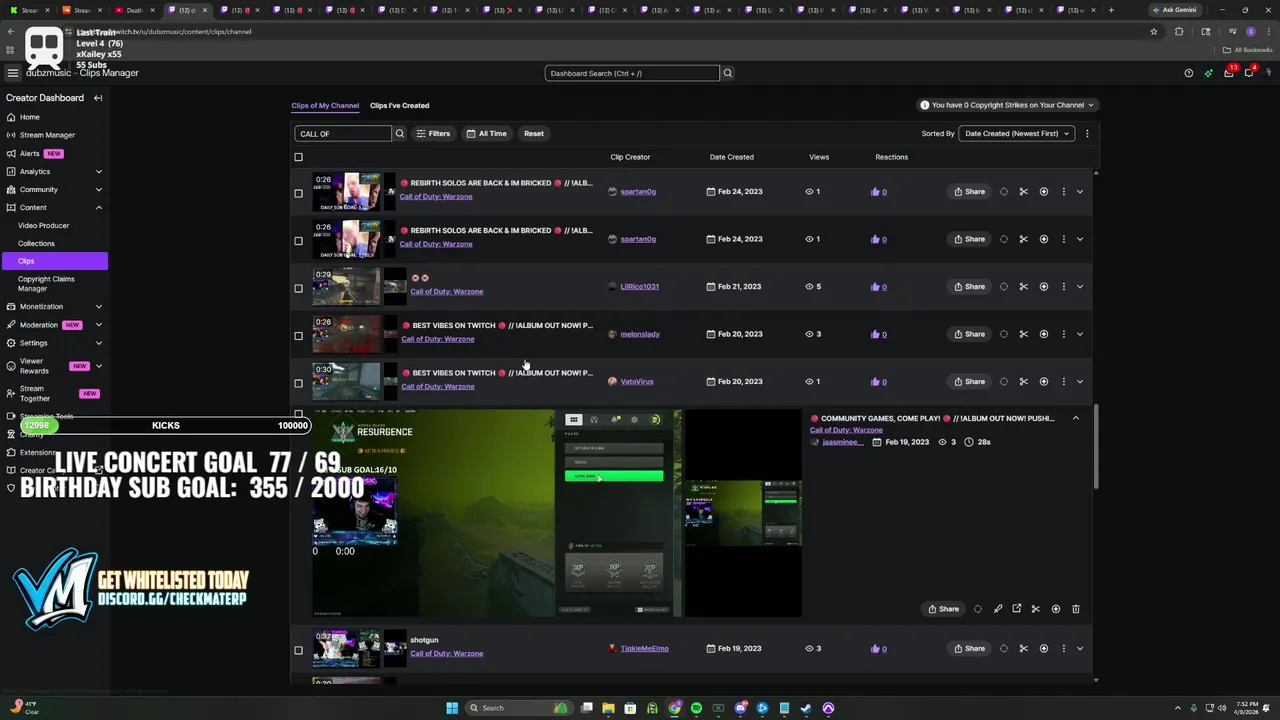The height and width of the screenshot is (720, 1280).
Task: Click the Home icon in sidebar
Action: click(11, 117)
